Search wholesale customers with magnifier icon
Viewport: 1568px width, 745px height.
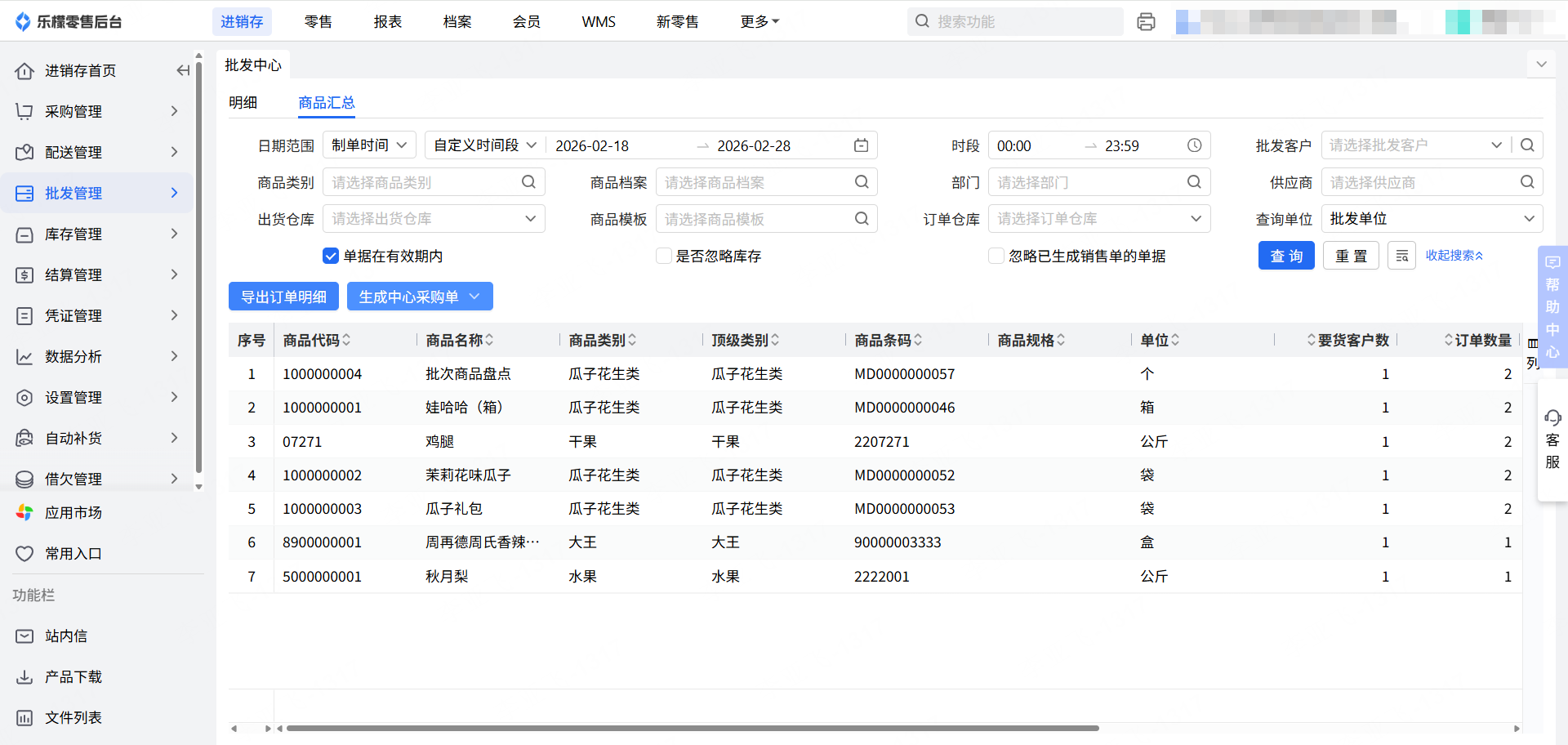tap(1527, 145)
